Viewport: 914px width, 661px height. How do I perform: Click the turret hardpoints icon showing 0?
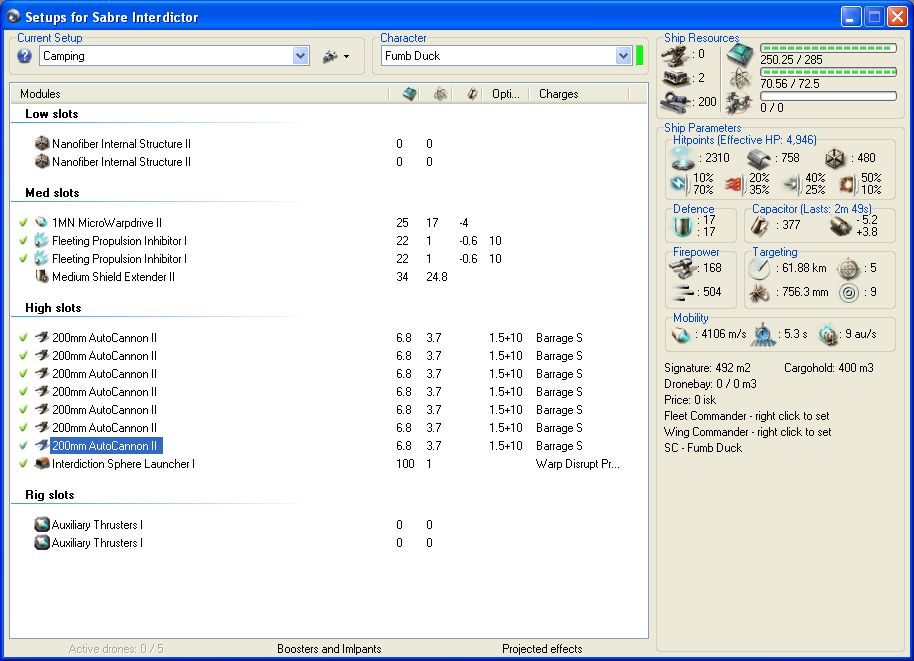[x=676, y=55]
